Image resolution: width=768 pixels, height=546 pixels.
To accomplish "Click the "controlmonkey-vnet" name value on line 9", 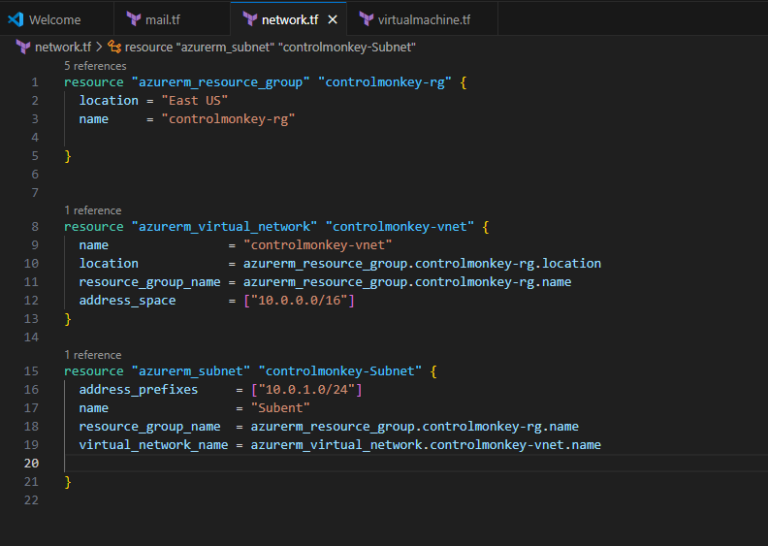I will (317, 245).
